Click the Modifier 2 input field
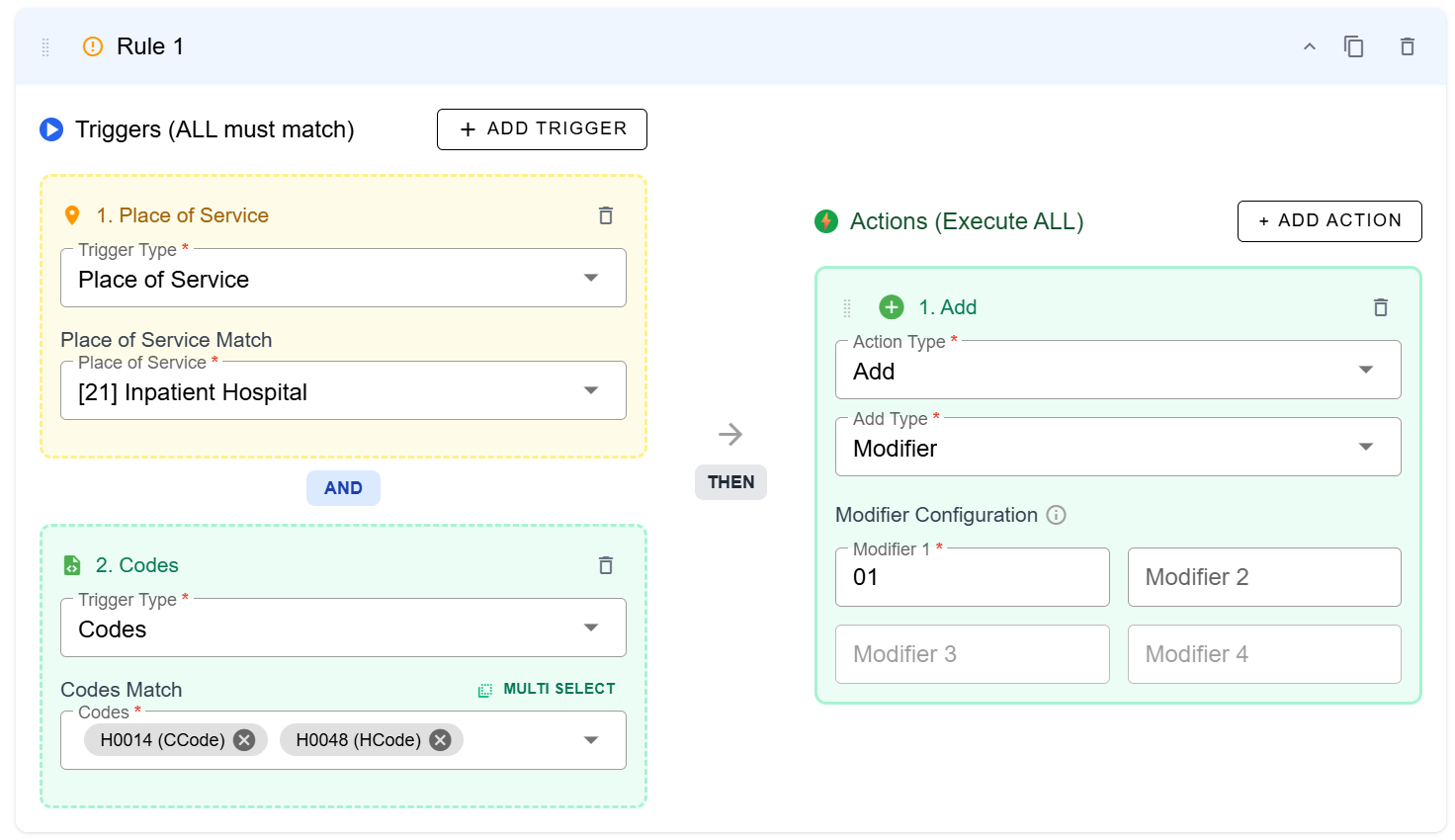 [x=1263, y=577]
